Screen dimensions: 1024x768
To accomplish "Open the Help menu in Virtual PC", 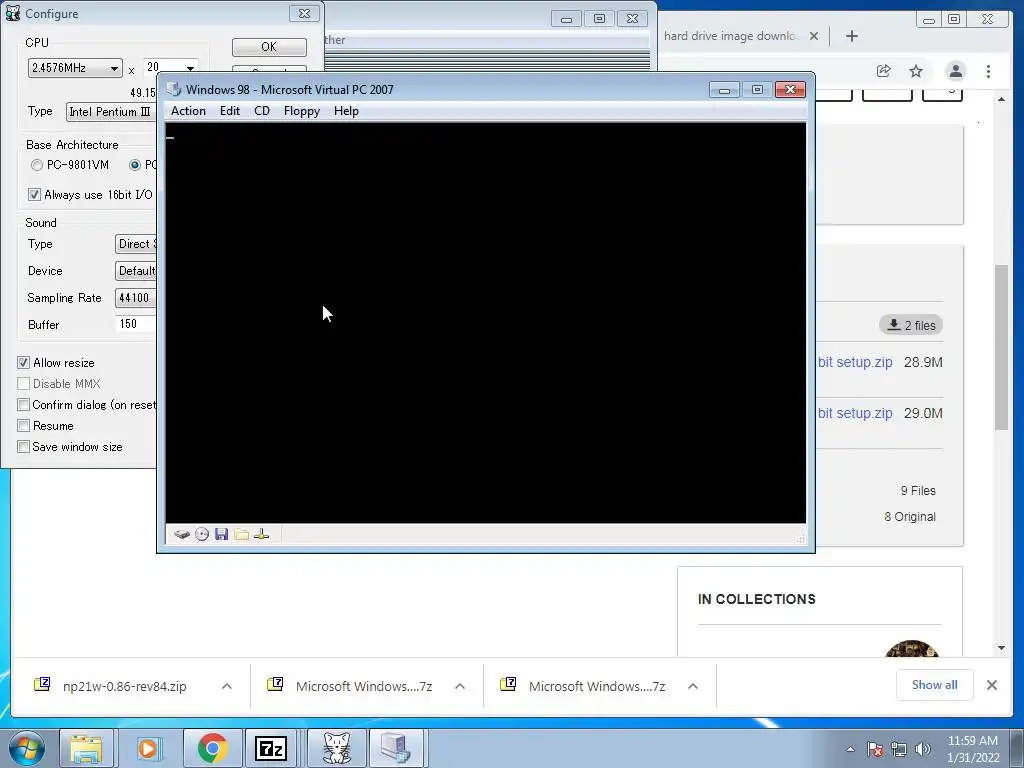I will [x=346, y=111].
